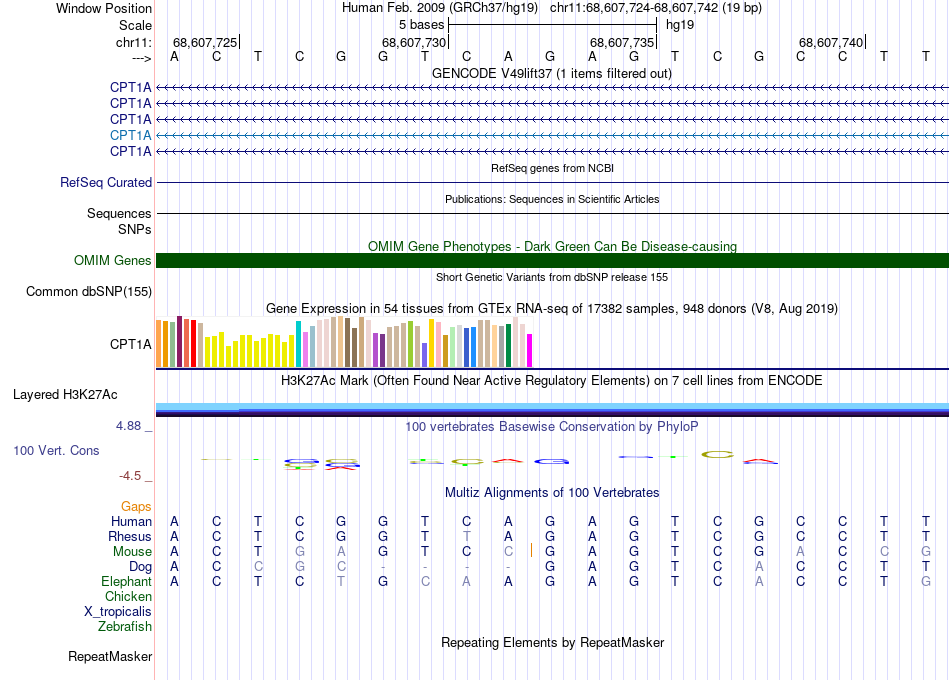Click the 68,607,730 ruler position marker
Viewport: 950px width, 680px height.
coord(414,42)
